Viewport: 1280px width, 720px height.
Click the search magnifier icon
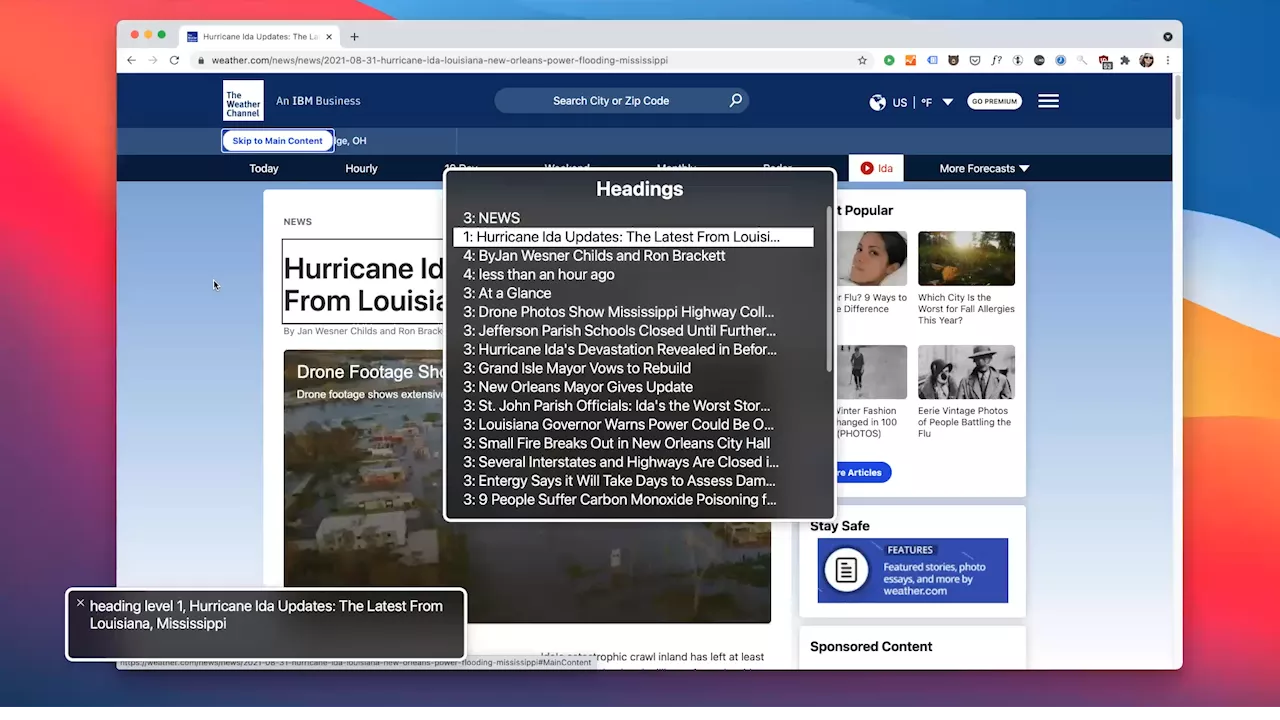point(736,100)
